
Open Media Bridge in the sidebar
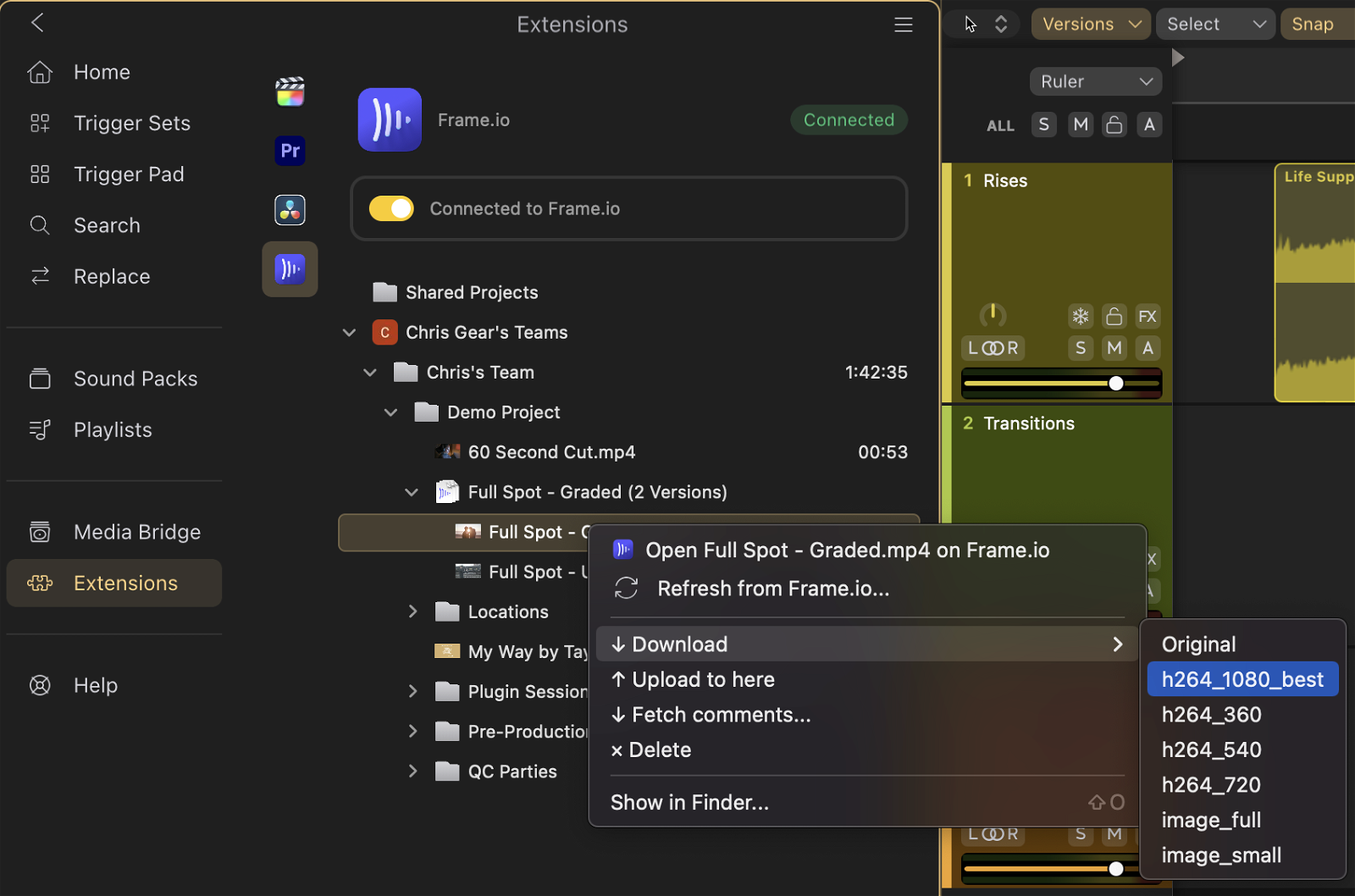(114, 532)
